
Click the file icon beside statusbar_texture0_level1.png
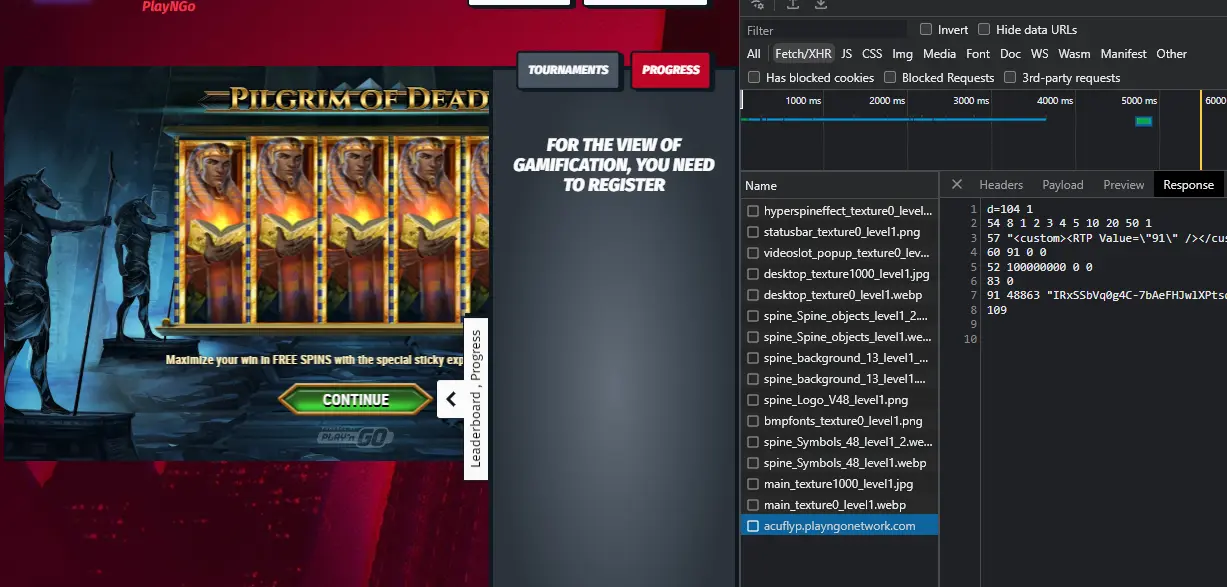[753, 232]
